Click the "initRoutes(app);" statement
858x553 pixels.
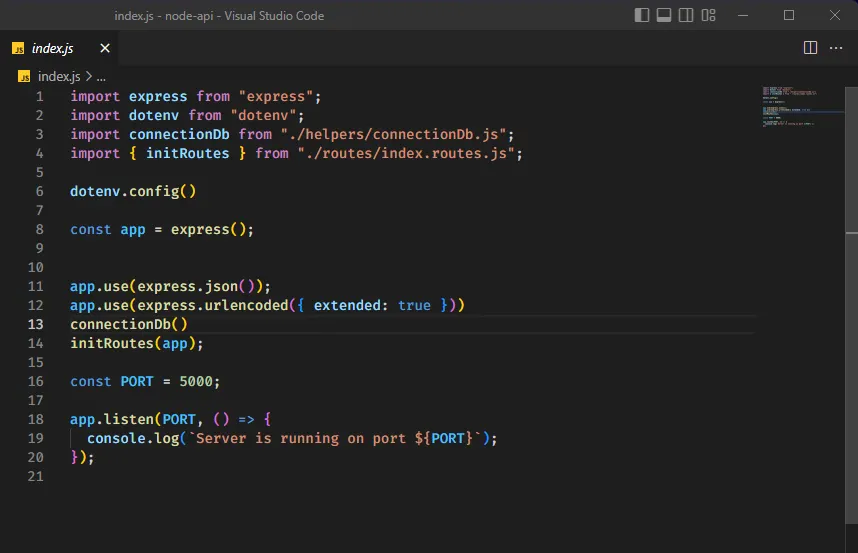(137, 344)
